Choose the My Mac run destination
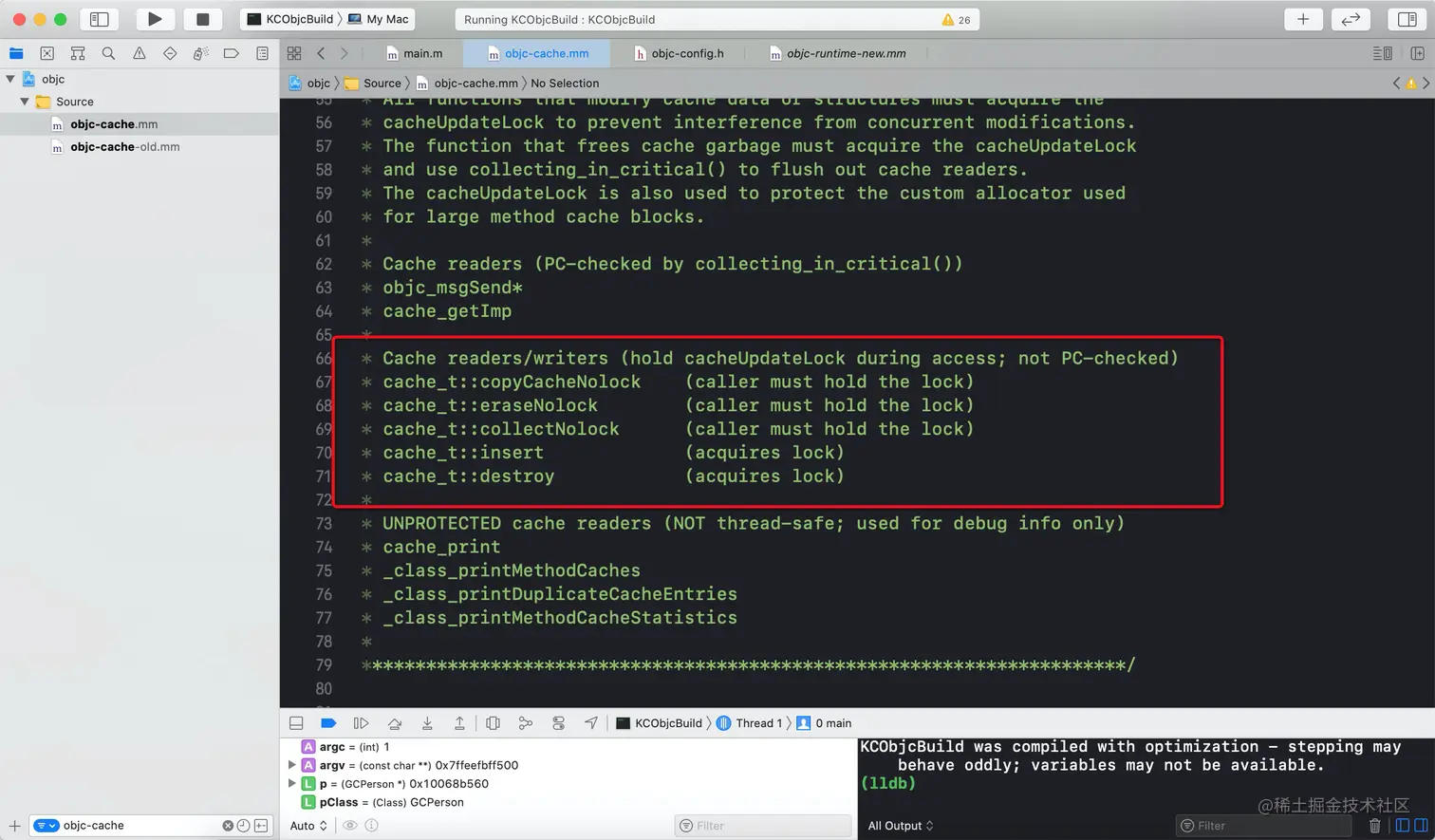The height and width of the screenshot is (840, 1435). click(x=379, y=19)
